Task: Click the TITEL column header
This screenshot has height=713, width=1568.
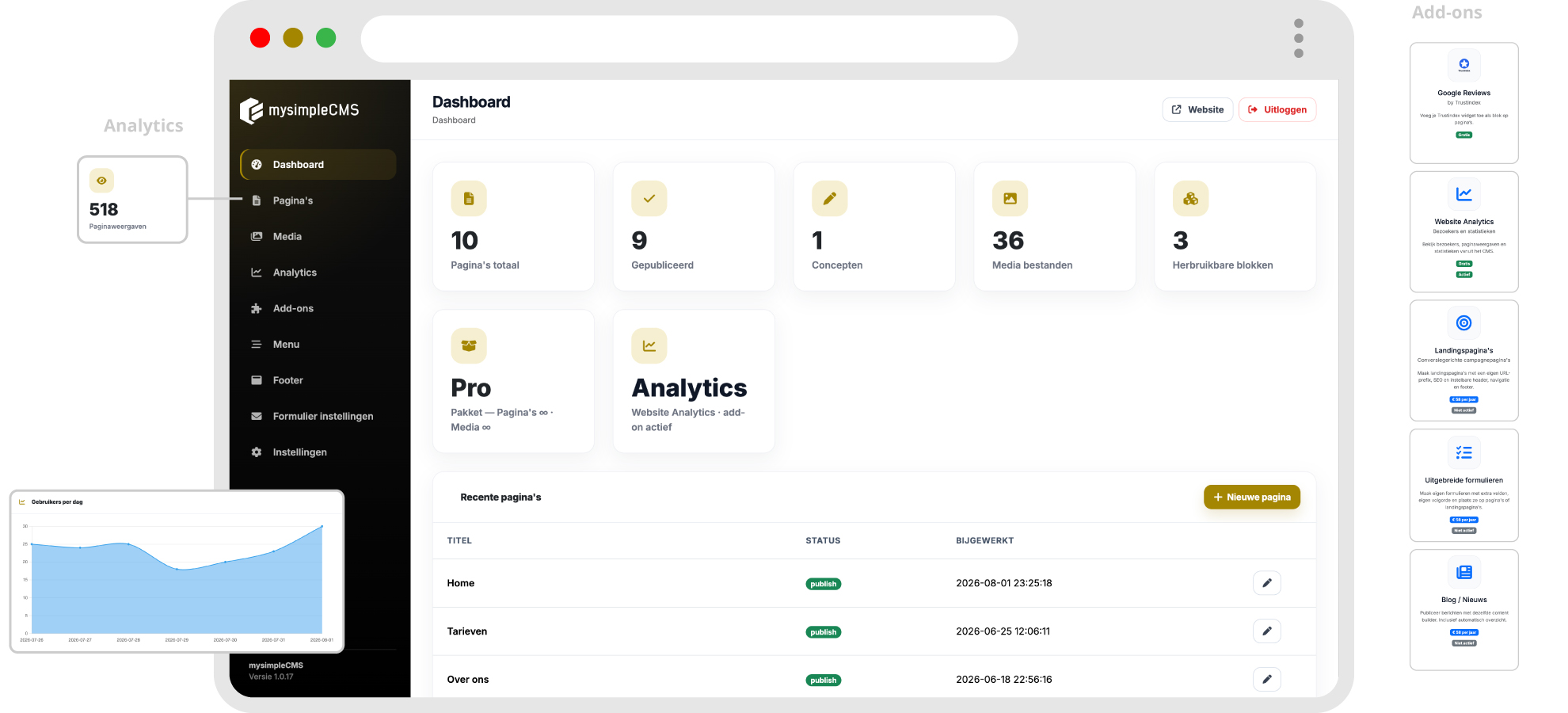Action: (x=459, y=541)
